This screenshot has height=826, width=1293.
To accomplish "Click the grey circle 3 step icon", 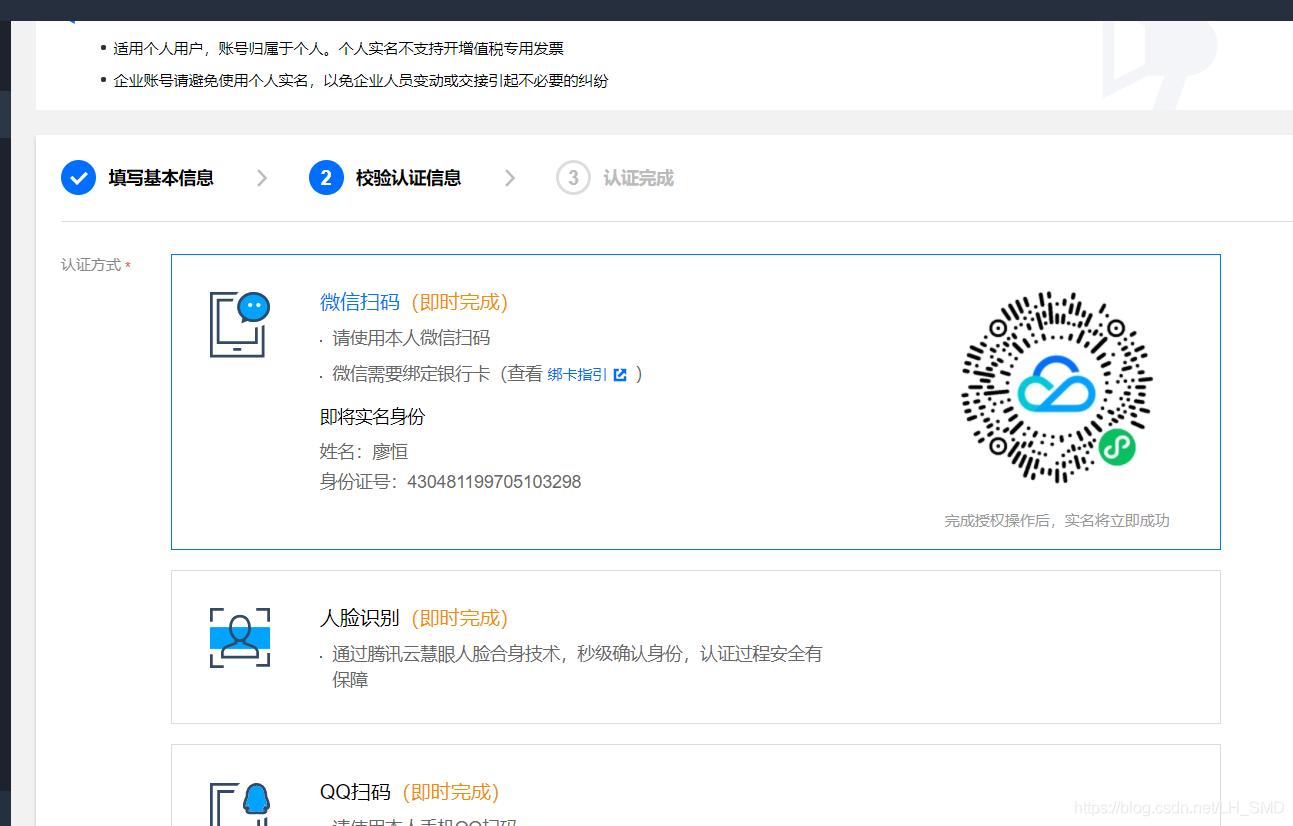I will (573, 177).
